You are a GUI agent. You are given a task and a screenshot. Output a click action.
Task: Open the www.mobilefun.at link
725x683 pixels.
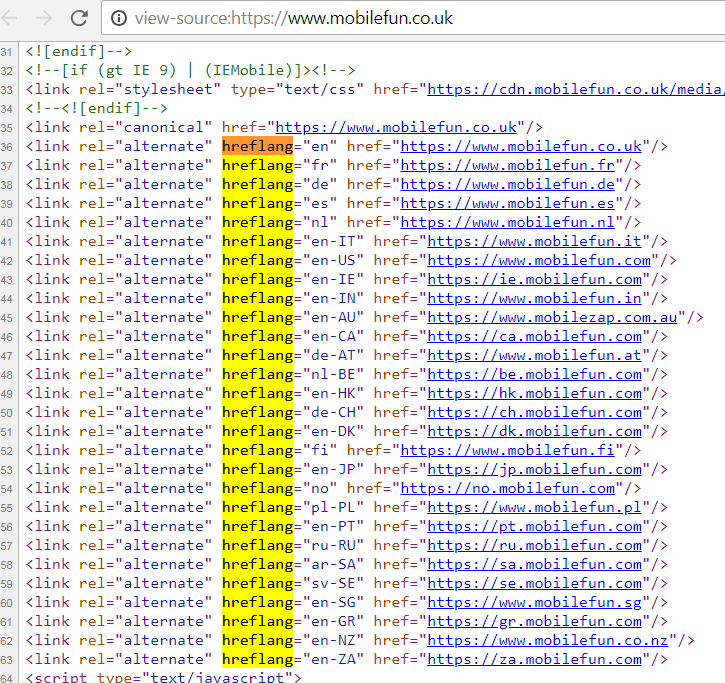click(x=535, y=355)
